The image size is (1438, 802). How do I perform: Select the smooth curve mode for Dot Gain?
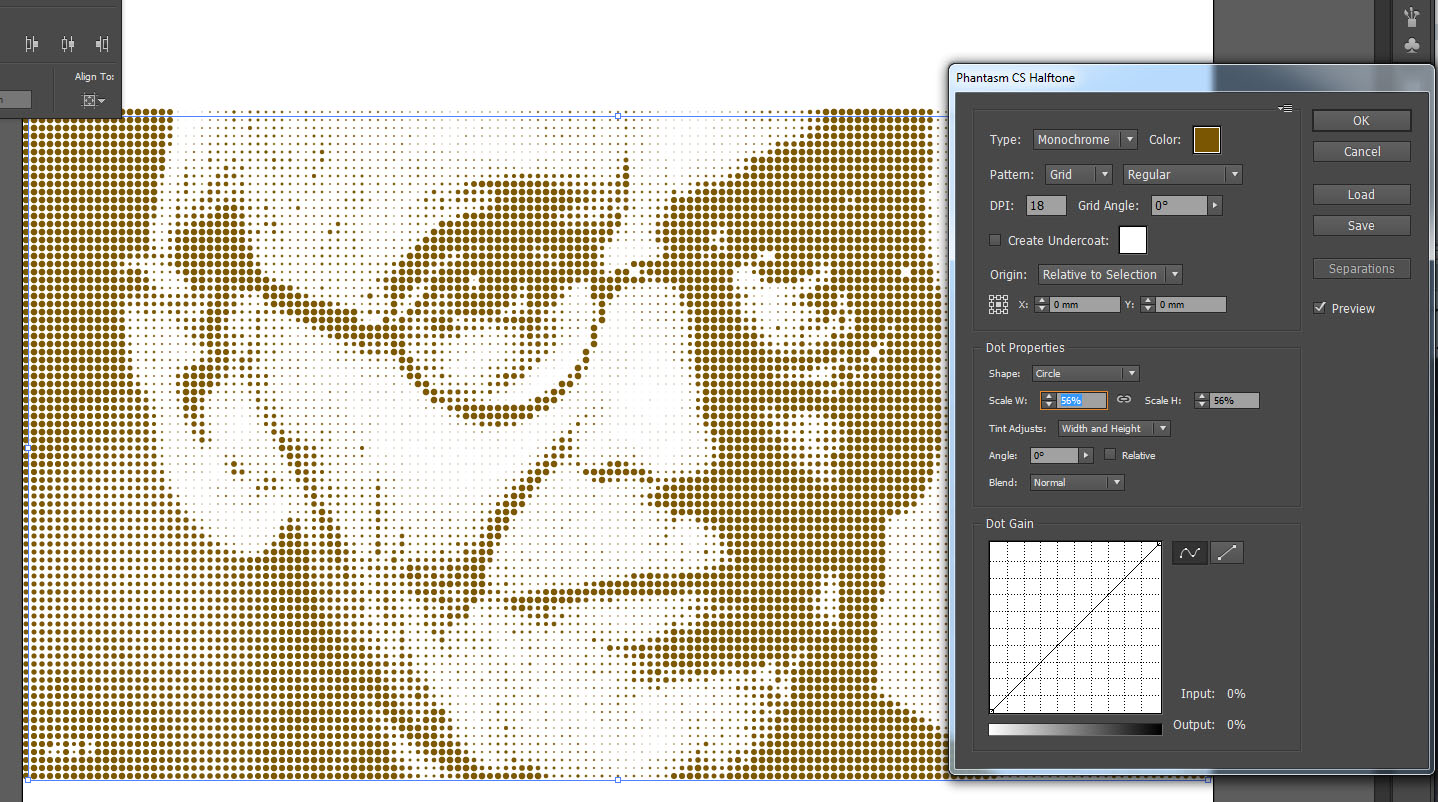click(1189, 552)
